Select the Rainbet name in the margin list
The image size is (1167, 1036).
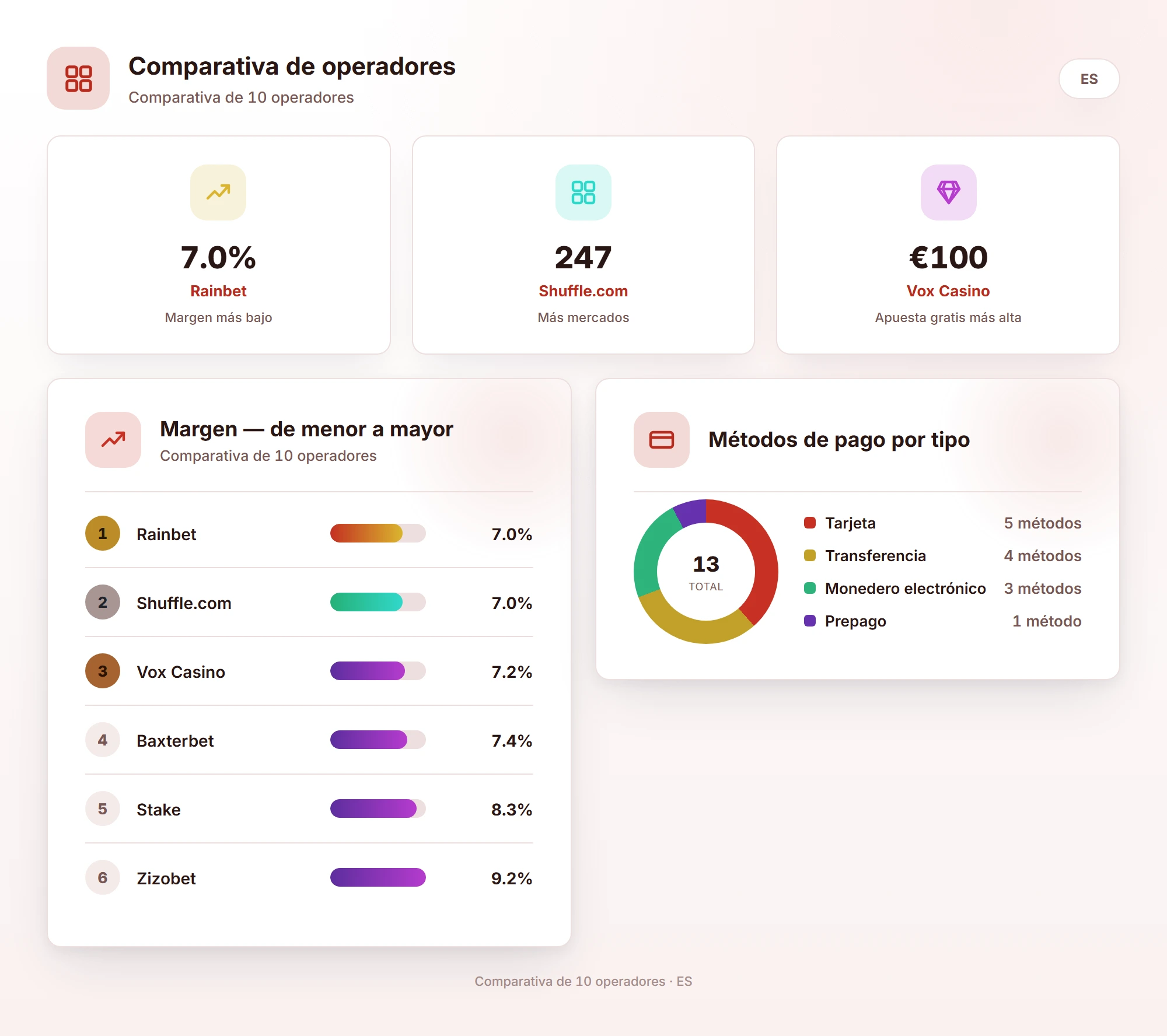pos(166,534)
